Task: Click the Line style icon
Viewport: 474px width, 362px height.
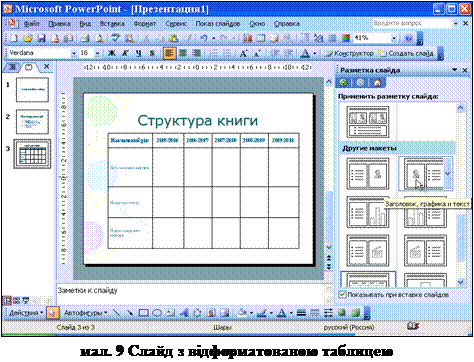Action: pyautogui.click(x=301, y=313)
